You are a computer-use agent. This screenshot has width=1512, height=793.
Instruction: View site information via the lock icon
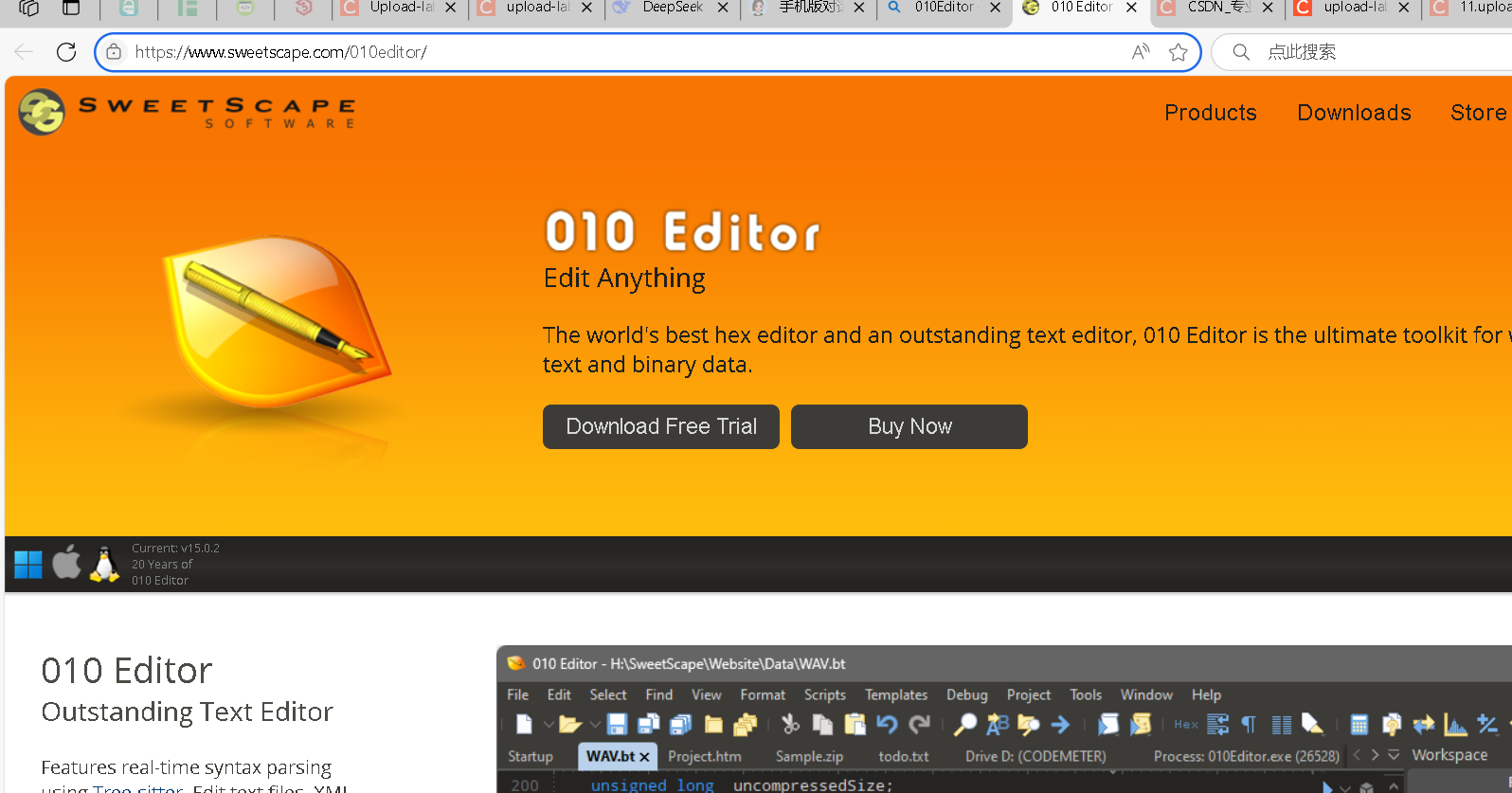point(114,52)
